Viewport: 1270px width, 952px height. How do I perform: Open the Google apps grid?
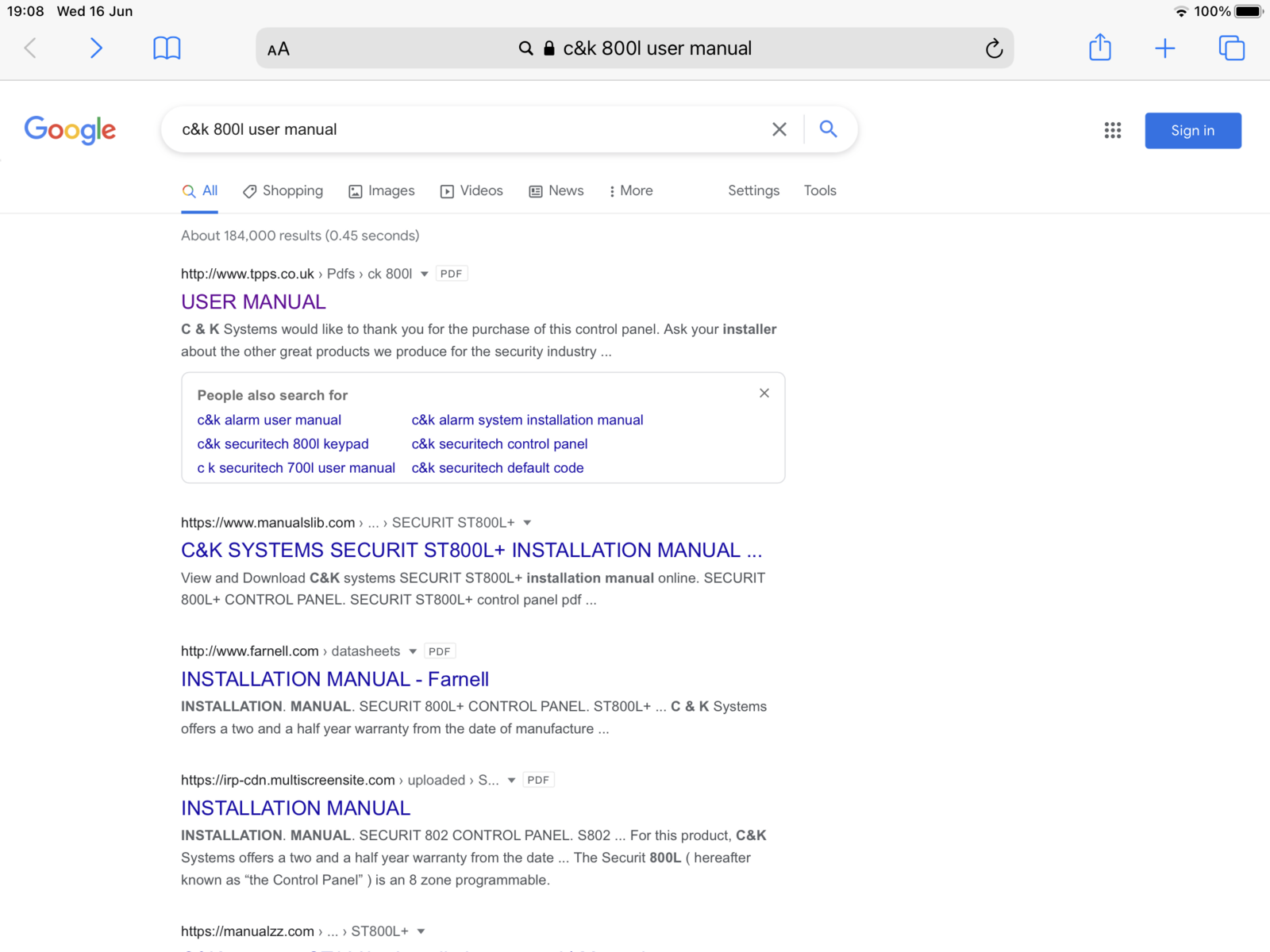tap(1112, 130)
